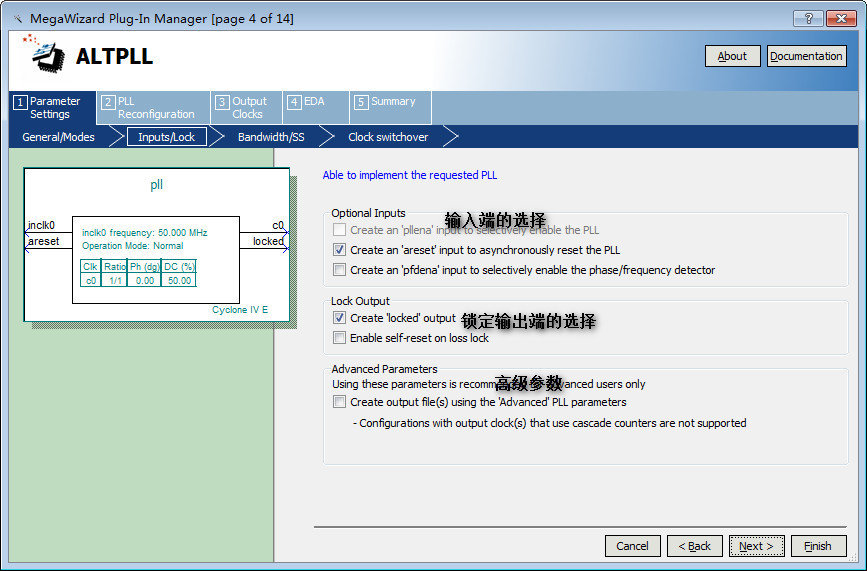Open the PLL Reconfiguration tab
The image size is (867, 571).
[x=154, y=108]
